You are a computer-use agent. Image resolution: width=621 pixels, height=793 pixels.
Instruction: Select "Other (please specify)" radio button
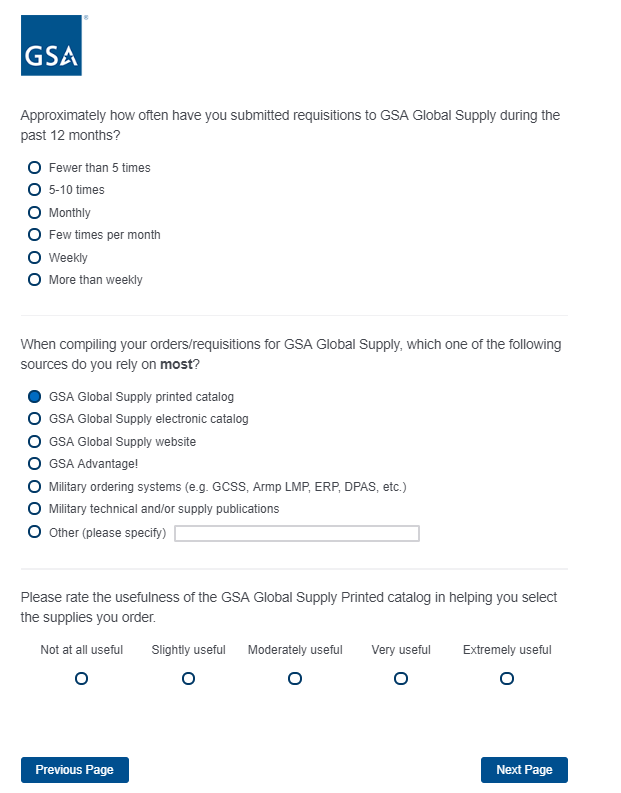(x=35, y=532)
